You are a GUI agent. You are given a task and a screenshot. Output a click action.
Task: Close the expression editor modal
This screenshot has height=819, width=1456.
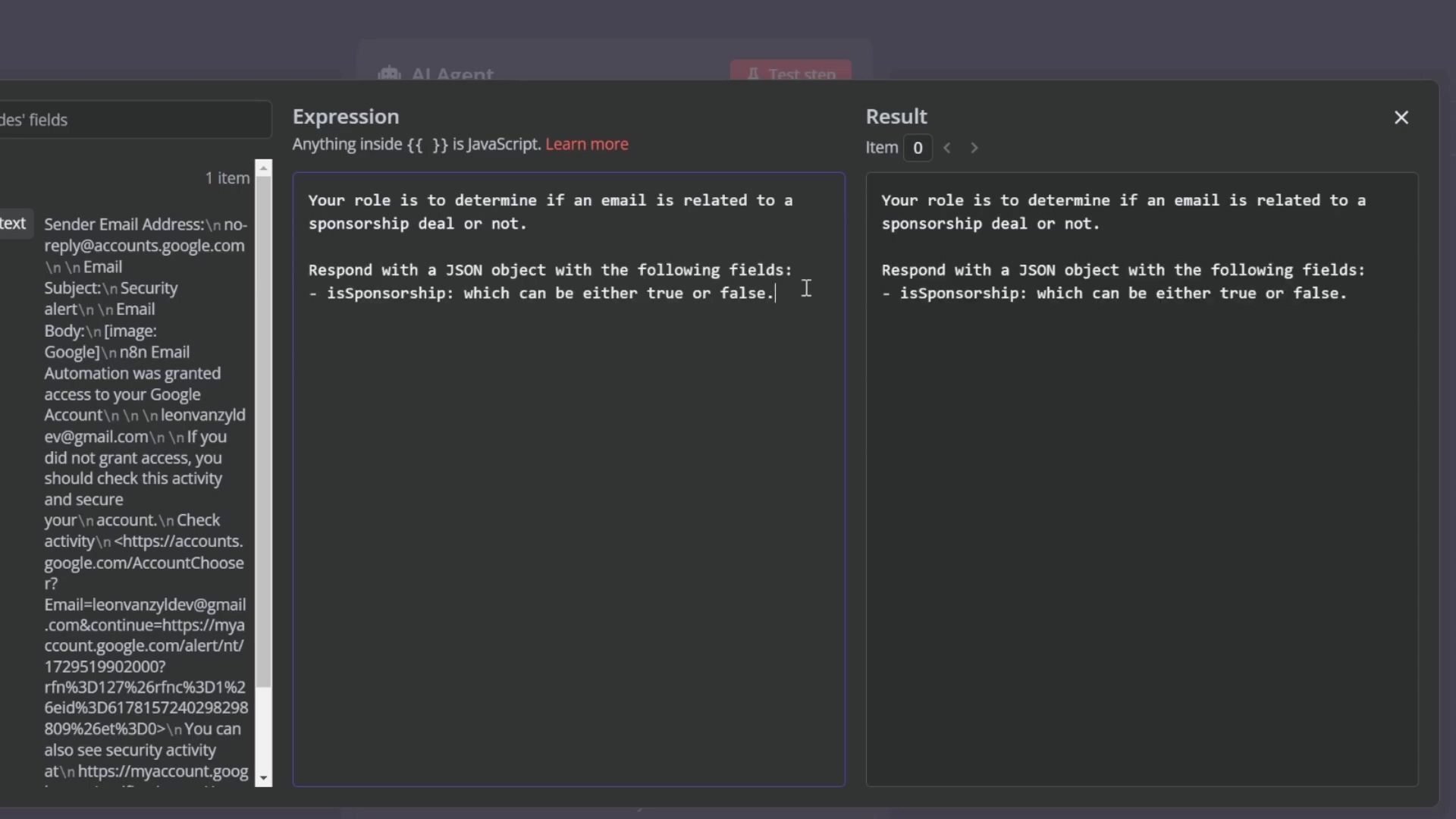(x=1401, y=118)
